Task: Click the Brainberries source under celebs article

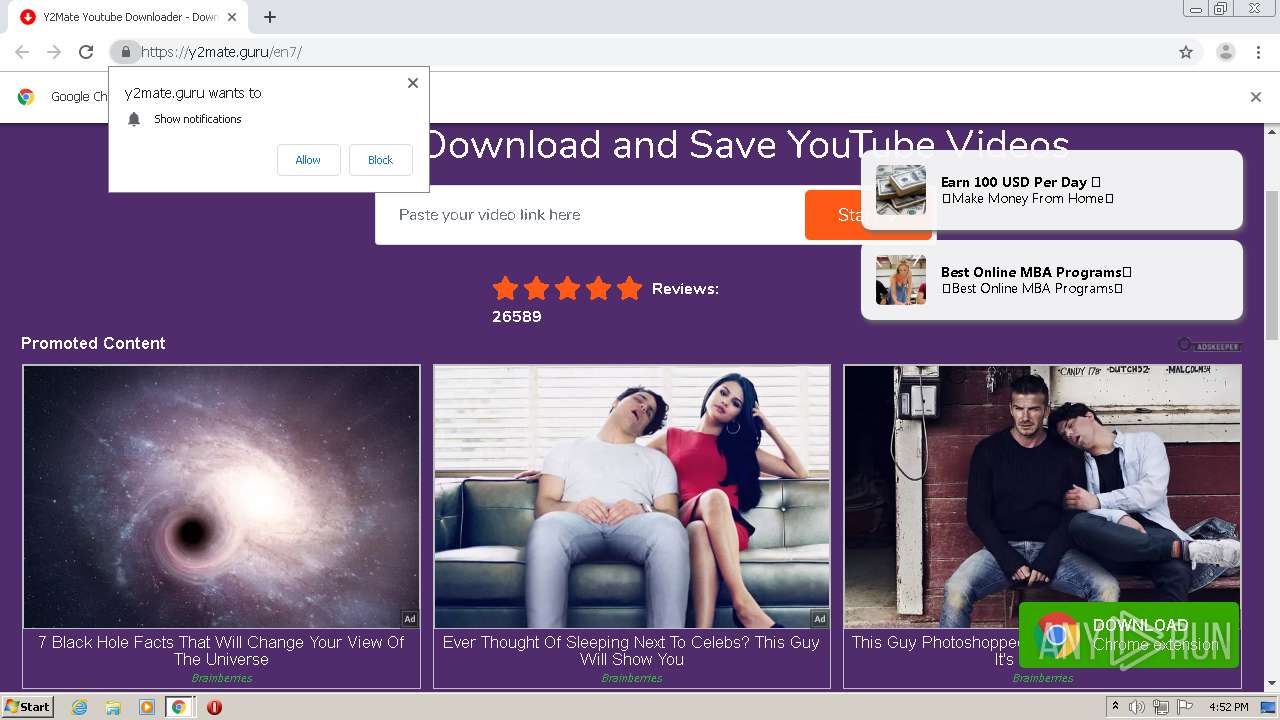Action: [x=632, y=678]
